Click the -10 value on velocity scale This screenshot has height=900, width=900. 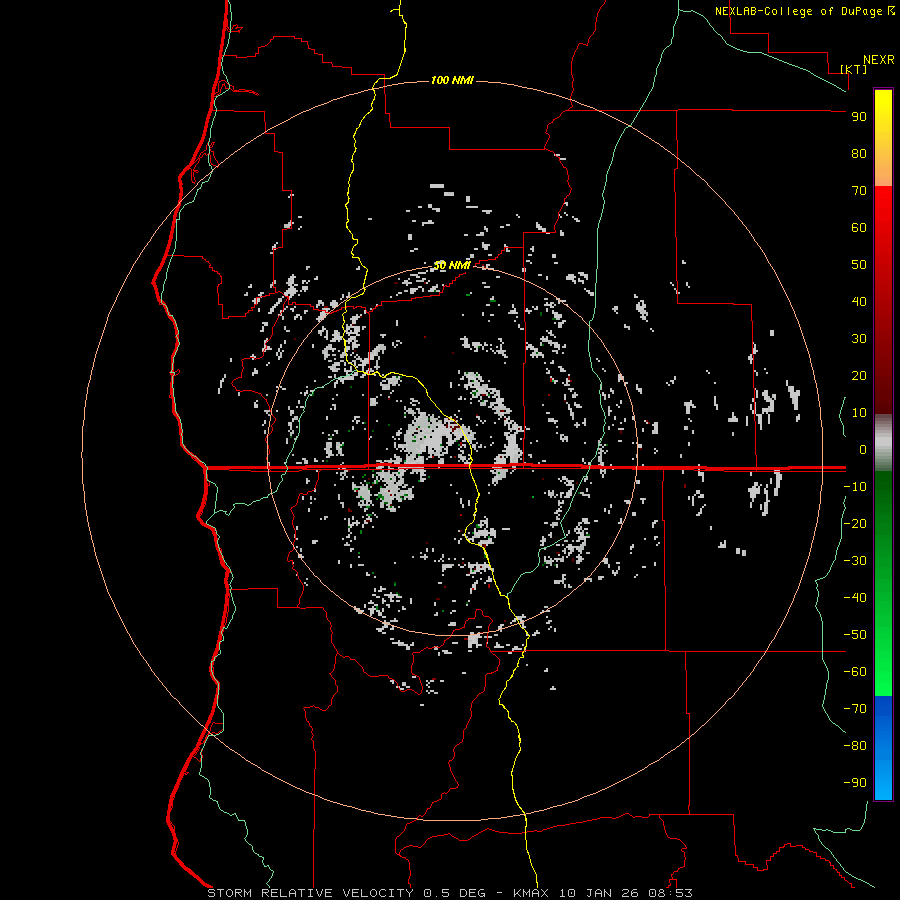pos(855,487)
